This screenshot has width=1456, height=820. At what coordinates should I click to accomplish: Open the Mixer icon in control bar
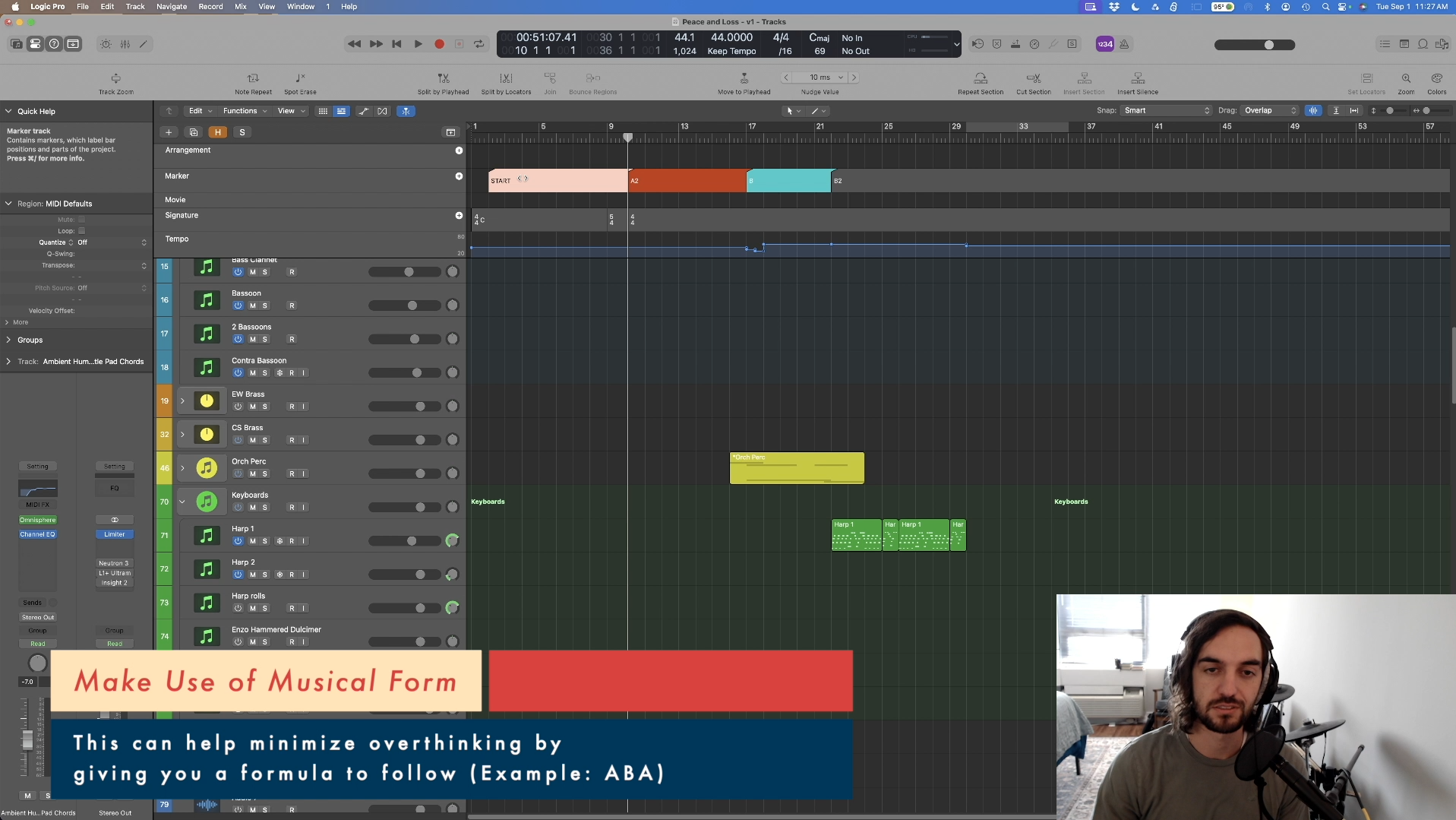click(x=125, y=44)
